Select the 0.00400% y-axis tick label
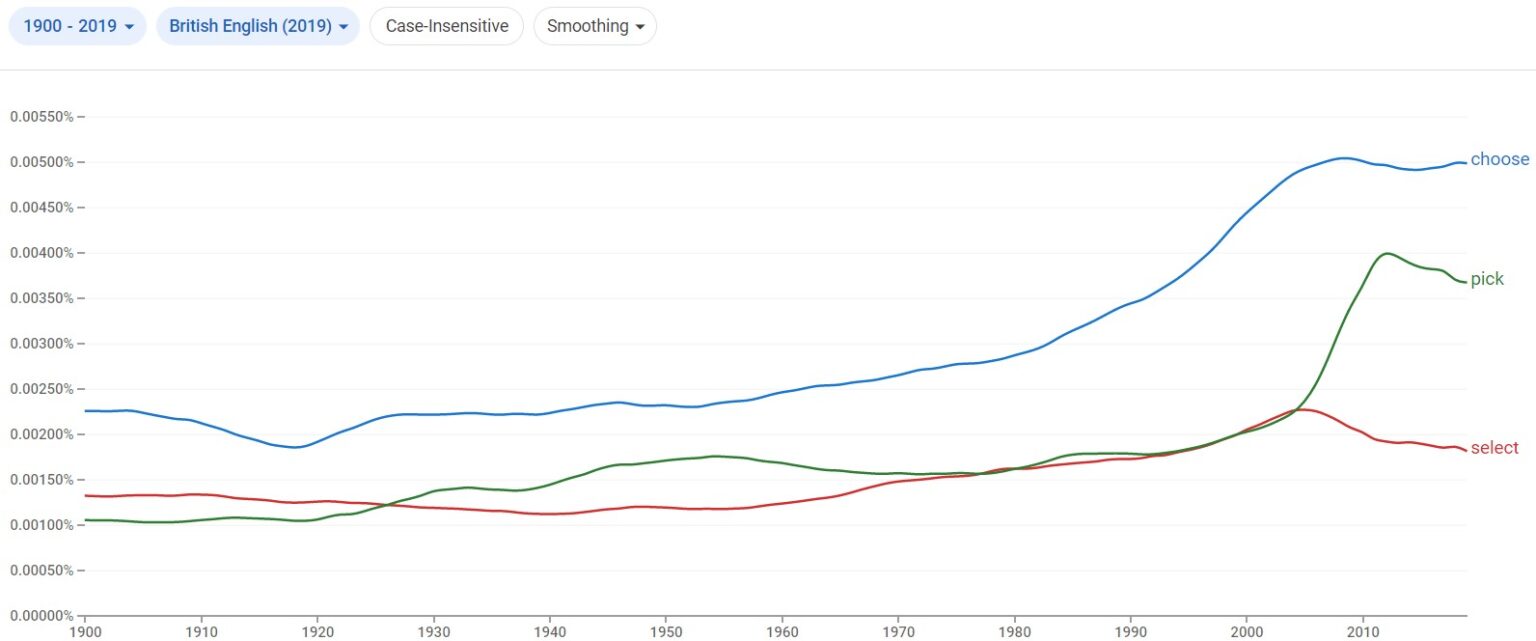The image size is (1536, 641). coord(41,253)
